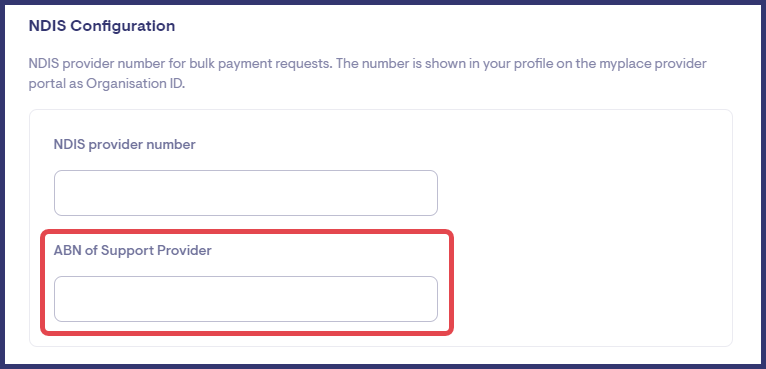Viewport: 766px width, 369px height.
Task: Click the NDIS provider number input field
Action: 246,193
